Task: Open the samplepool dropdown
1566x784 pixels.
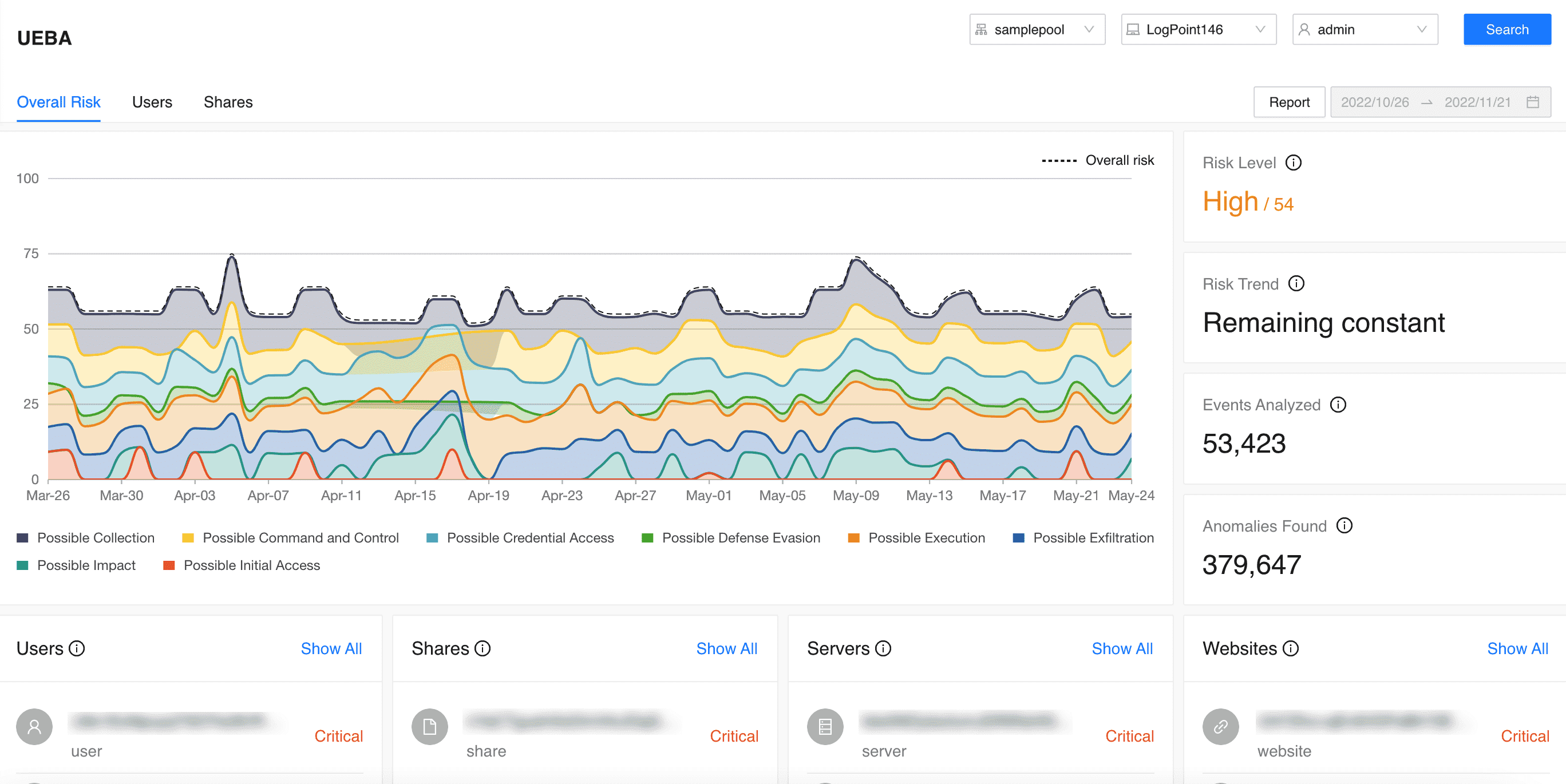Action: pyautogui.click(x=1037, y=29)
